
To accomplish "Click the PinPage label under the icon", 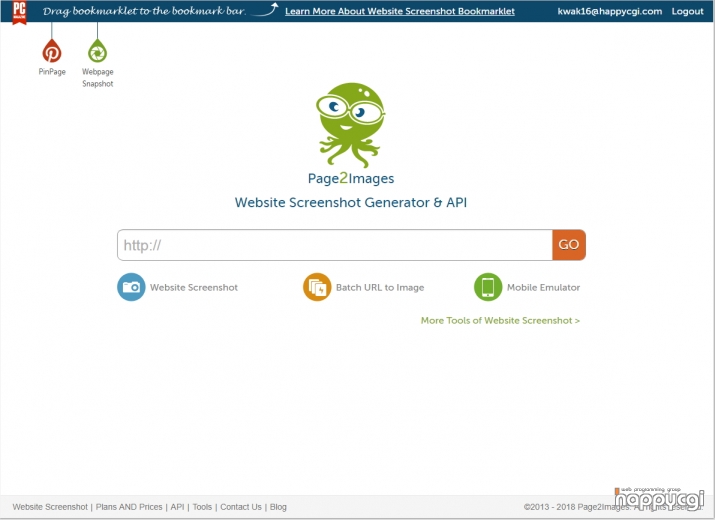I will coord(52,72).
